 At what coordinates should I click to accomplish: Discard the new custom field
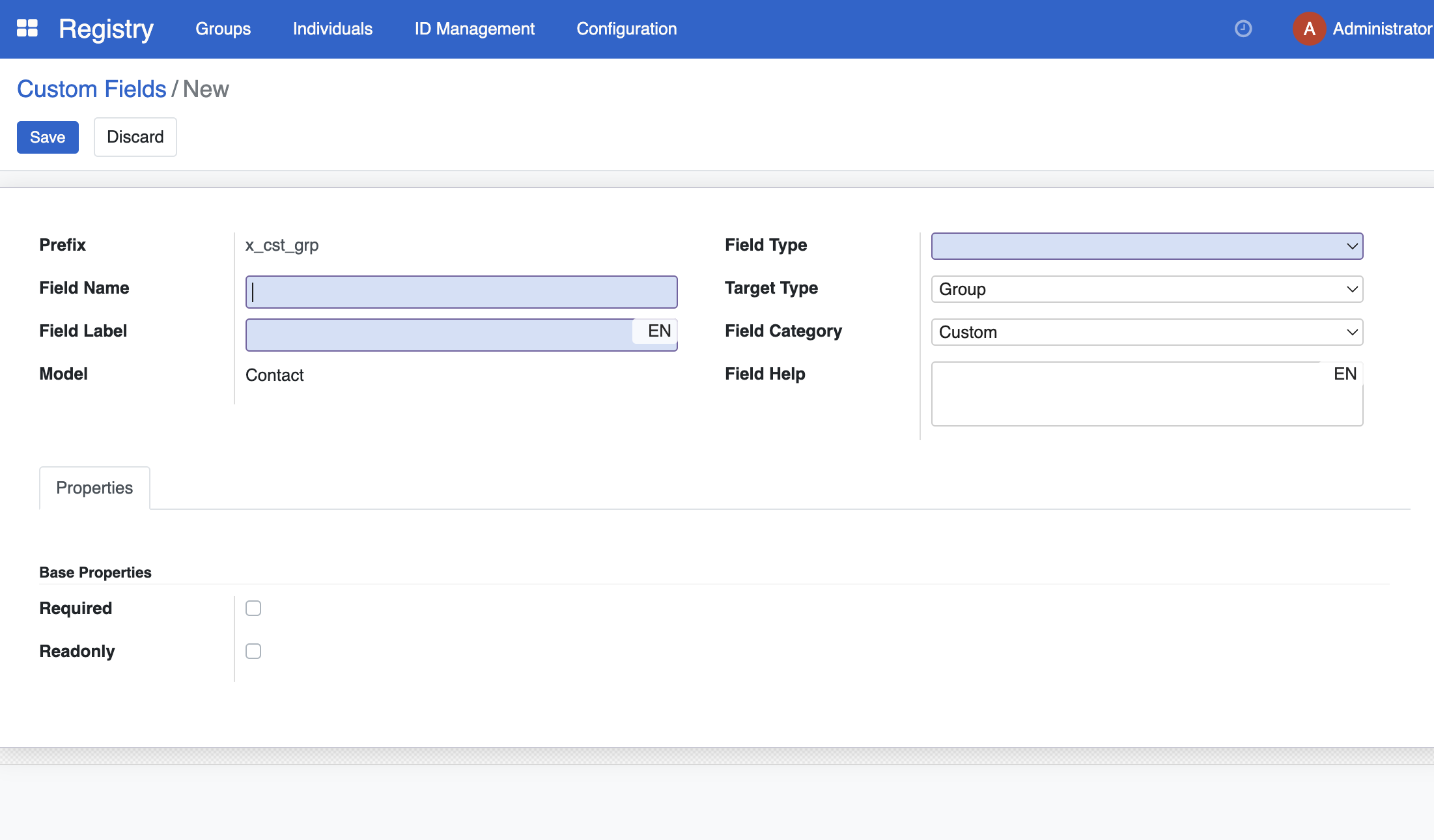(x=135, y=137)
